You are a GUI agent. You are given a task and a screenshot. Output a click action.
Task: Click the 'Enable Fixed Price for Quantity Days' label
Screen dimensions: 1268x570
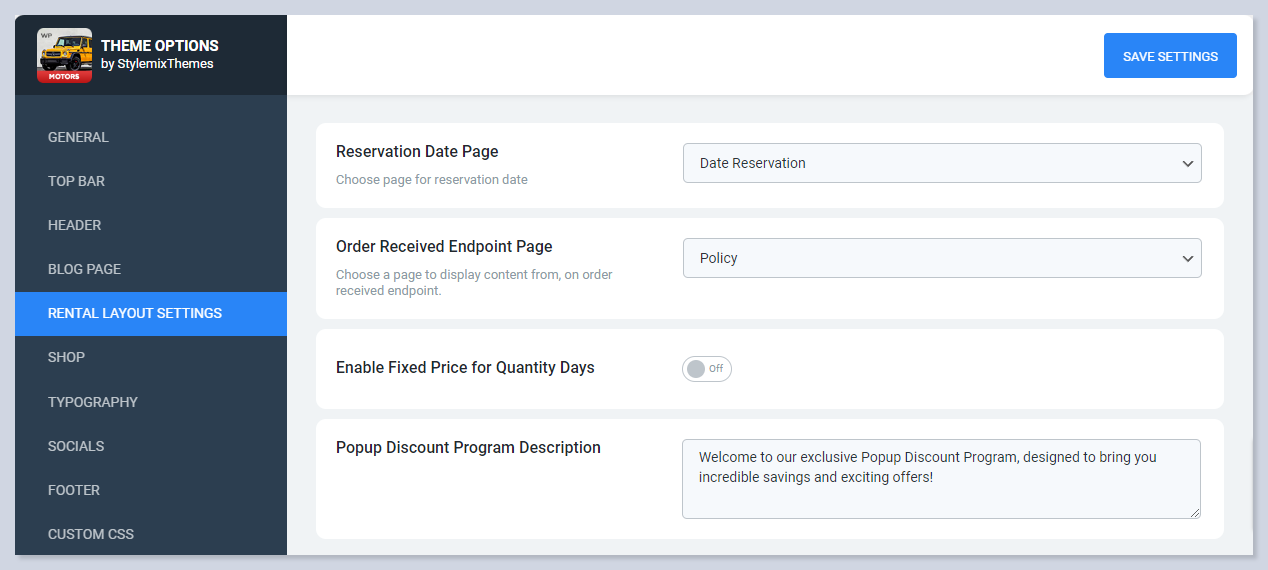tap(465, 368)
